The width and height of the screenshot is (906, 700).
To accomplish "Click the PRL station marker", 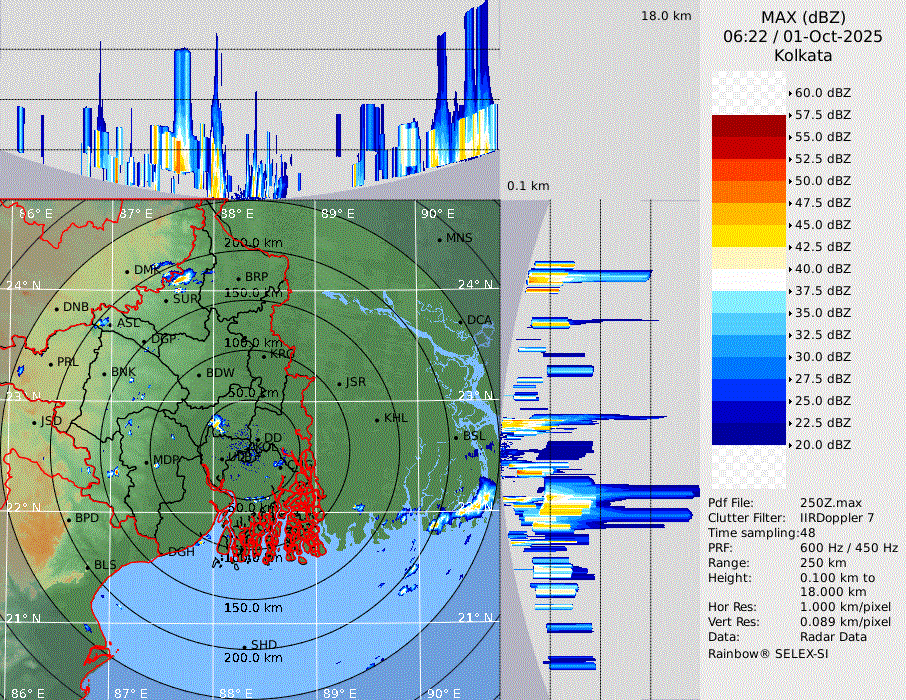I will click(50, 363).
